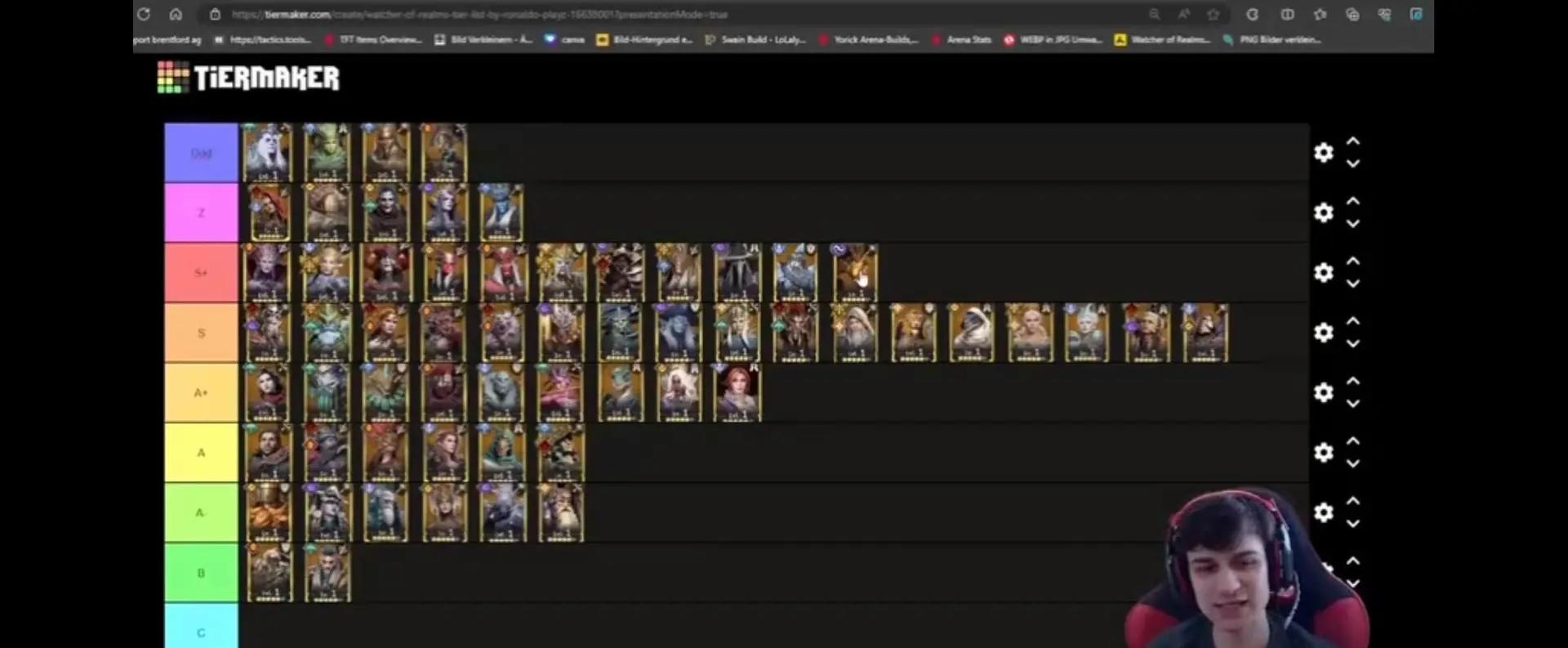Open 'WEBP in JPG Umwa...' bookmark
The height and width of the screenshot is (648, 1568).
[x=1053, y=39]
